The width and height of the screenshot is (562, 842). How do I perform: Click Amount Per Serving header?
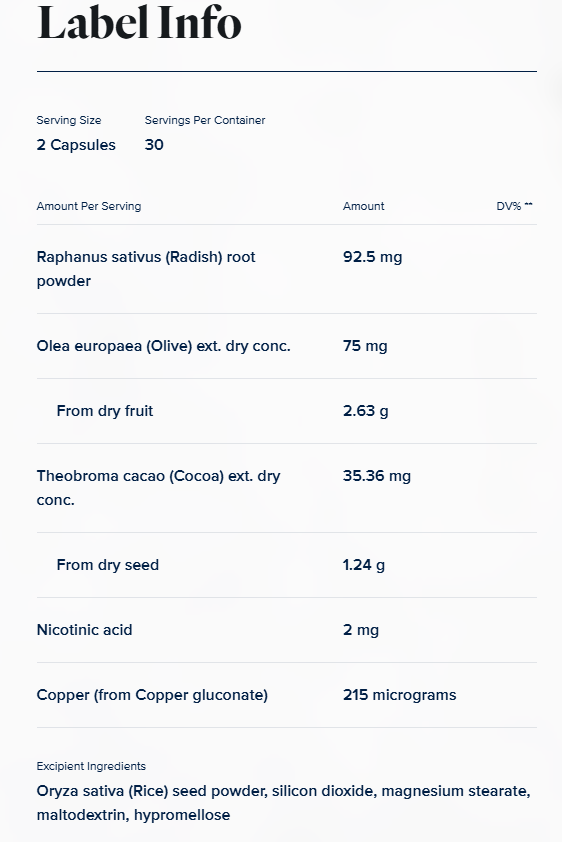(x=89, y=206)
